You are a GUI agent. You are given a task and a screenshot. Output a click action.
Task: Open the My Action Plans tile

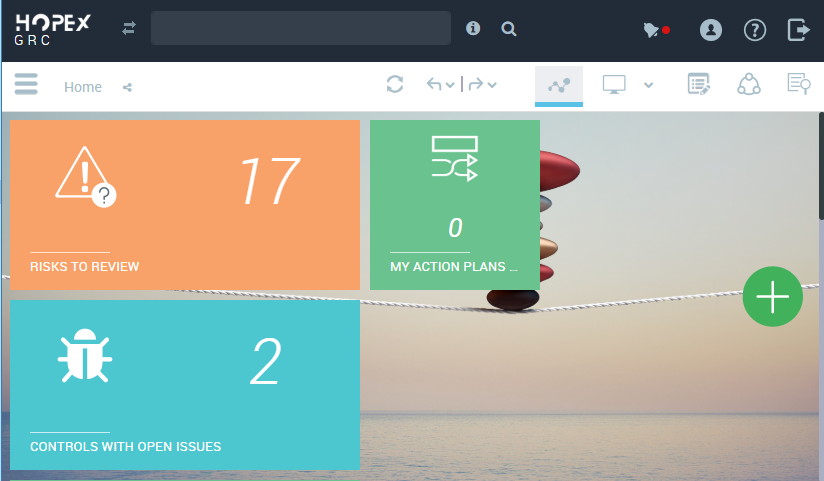(x=455, y=205)
